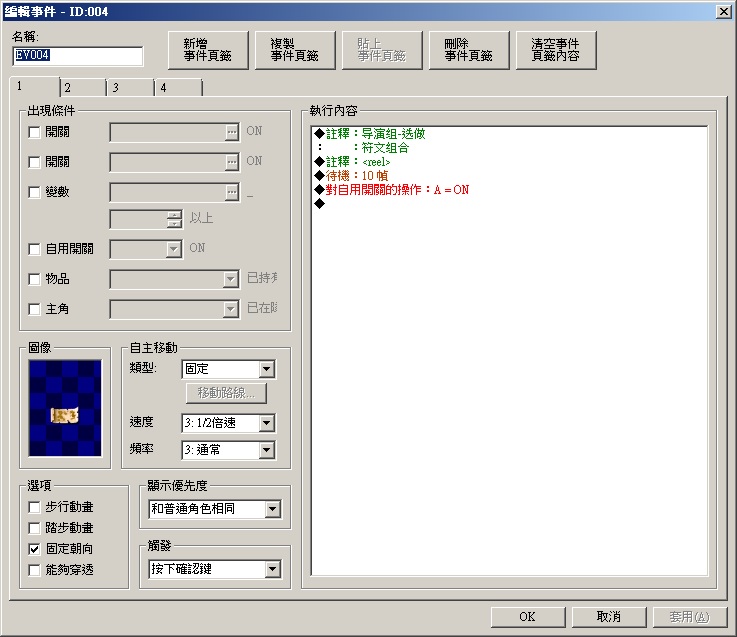Open the 觸發 trigger dropdown
The image size is (737, 637).
(x=215, y=569)
